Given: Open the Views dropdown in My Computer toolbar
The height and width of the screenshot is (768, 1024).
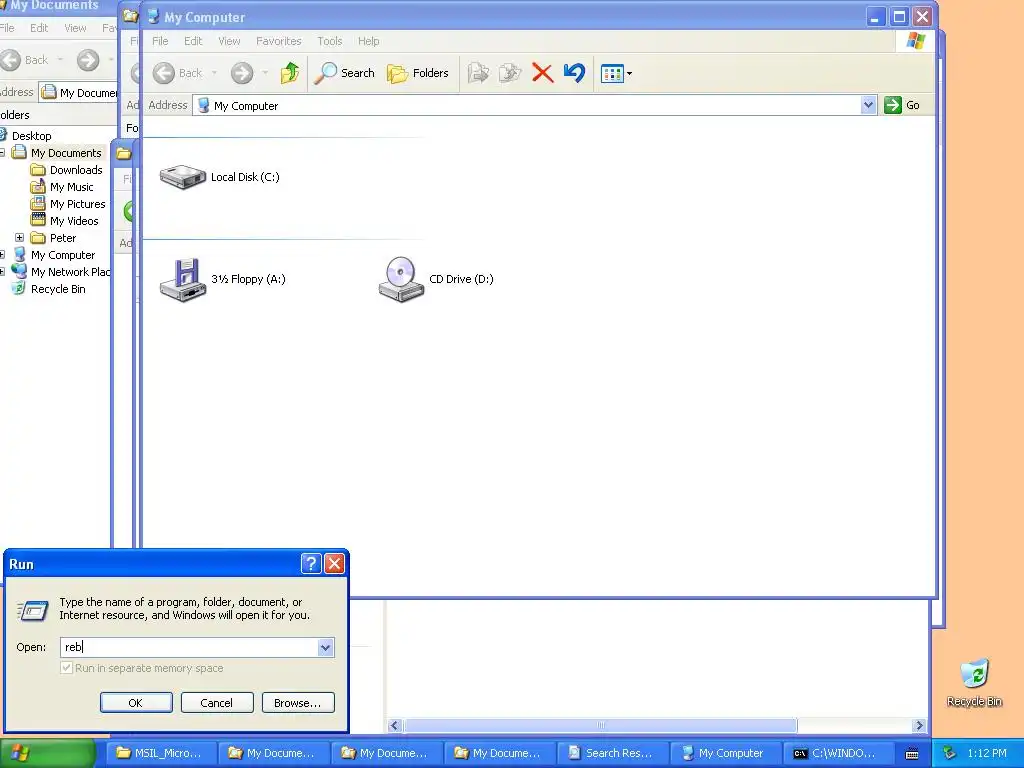Looking at the screenshot, I should pos(616,73).
